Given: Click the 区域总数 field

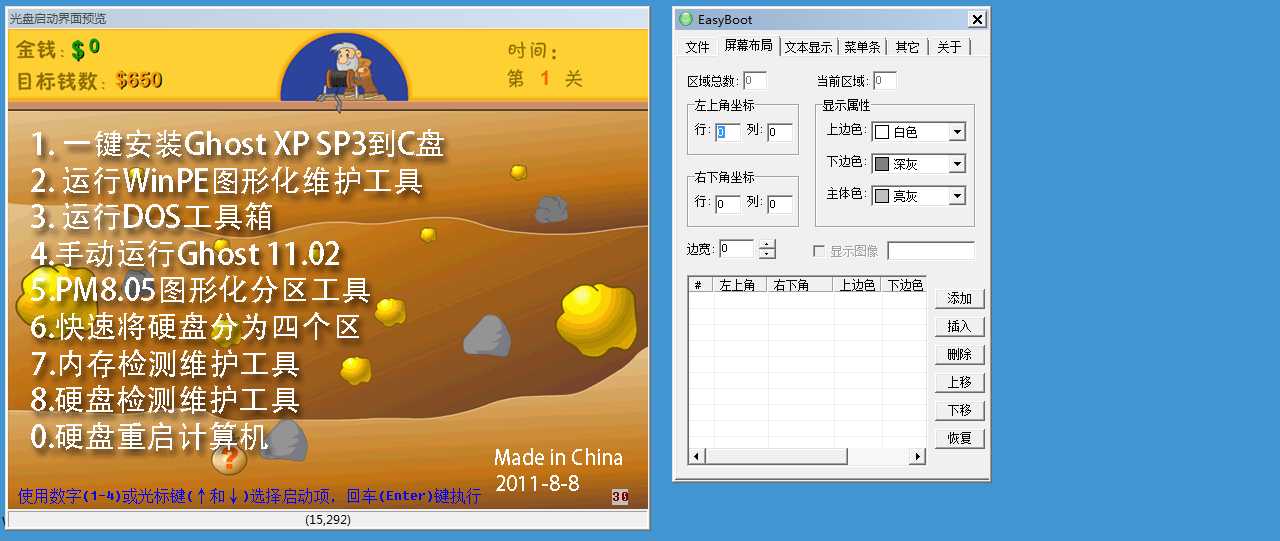Looking at the screenshot, I should tap(755, 80).
